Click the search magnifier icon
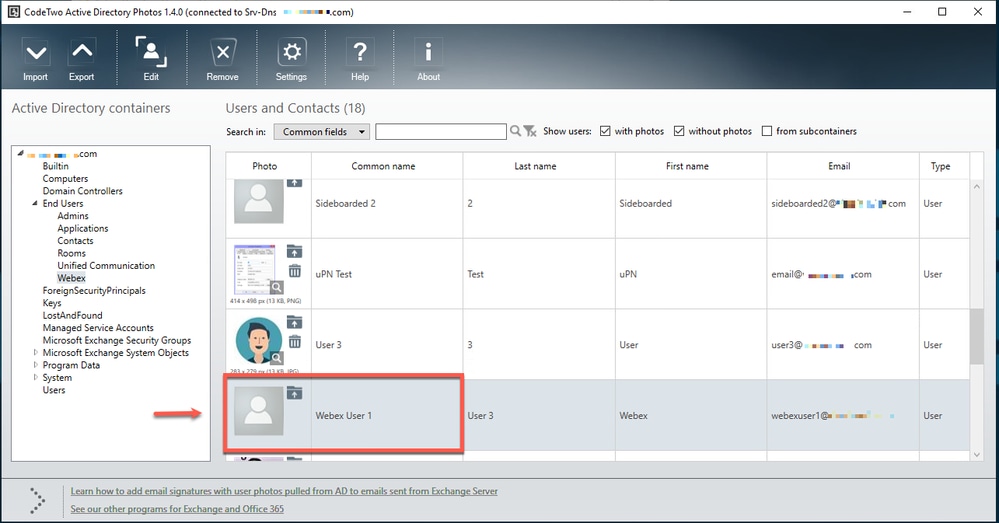The height and width of the screenshot is (523, 999). [515, 131]
